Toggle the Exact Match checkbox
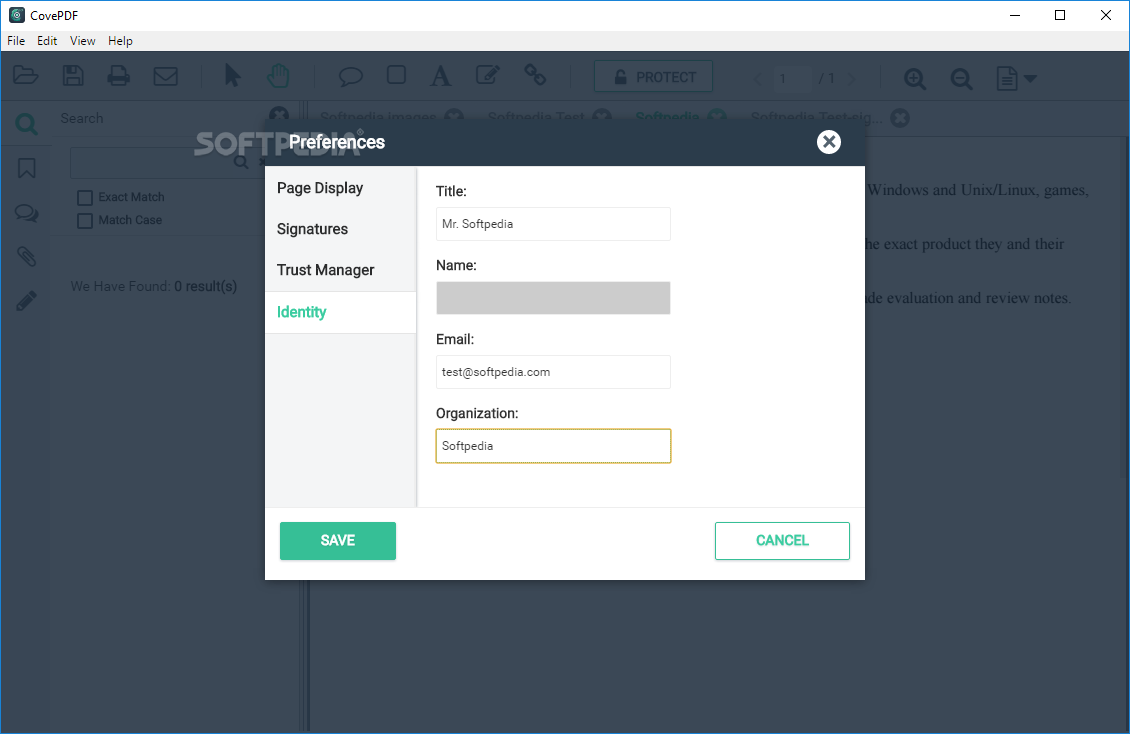 pyautogui.click(x=85, y=197)
